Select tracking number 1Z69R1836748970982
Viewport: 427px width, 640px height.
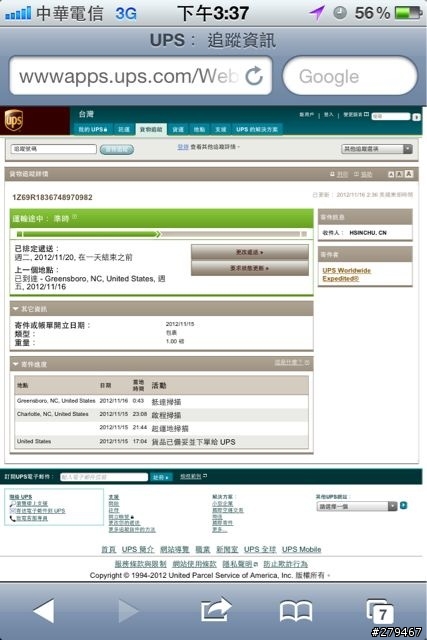(52, 197)
